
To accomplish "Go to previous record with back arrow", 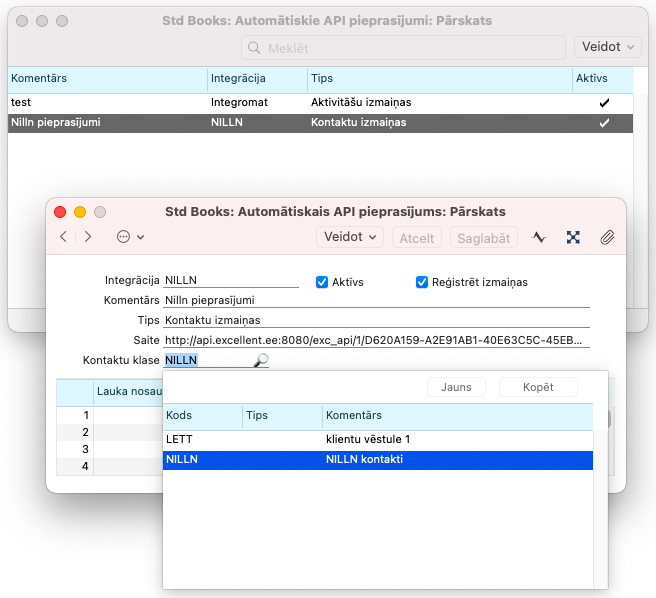I will [64, 237].
